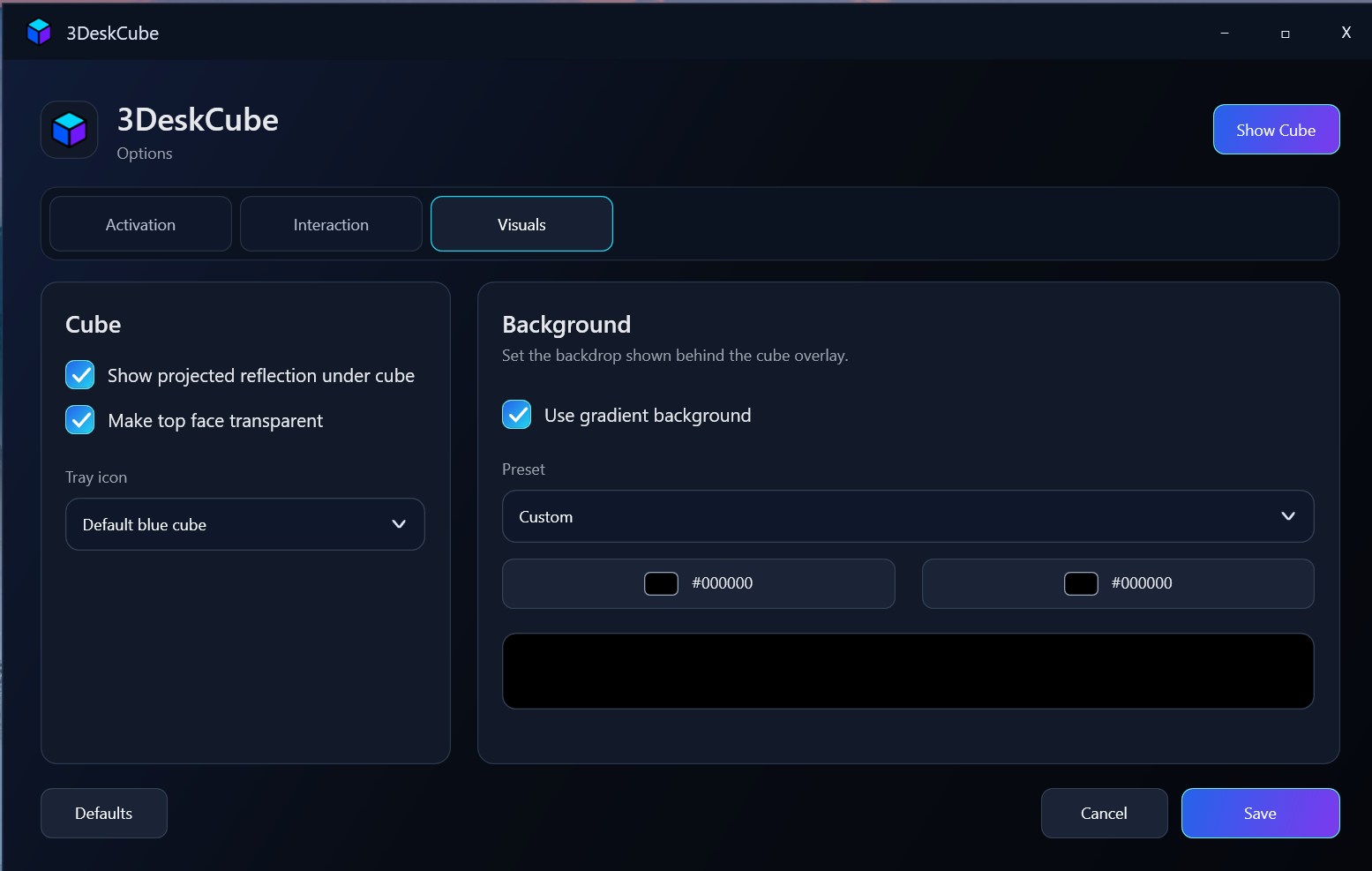Uncheck Use gradient background

click(517, 415)
